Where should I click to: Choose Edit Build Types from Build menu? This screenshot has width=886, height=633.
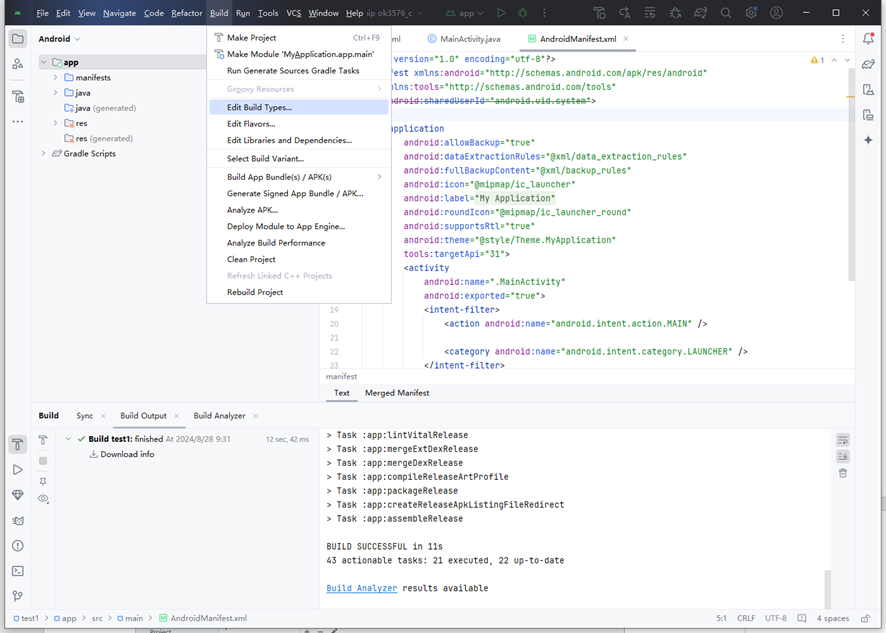(x=299, y=107)
